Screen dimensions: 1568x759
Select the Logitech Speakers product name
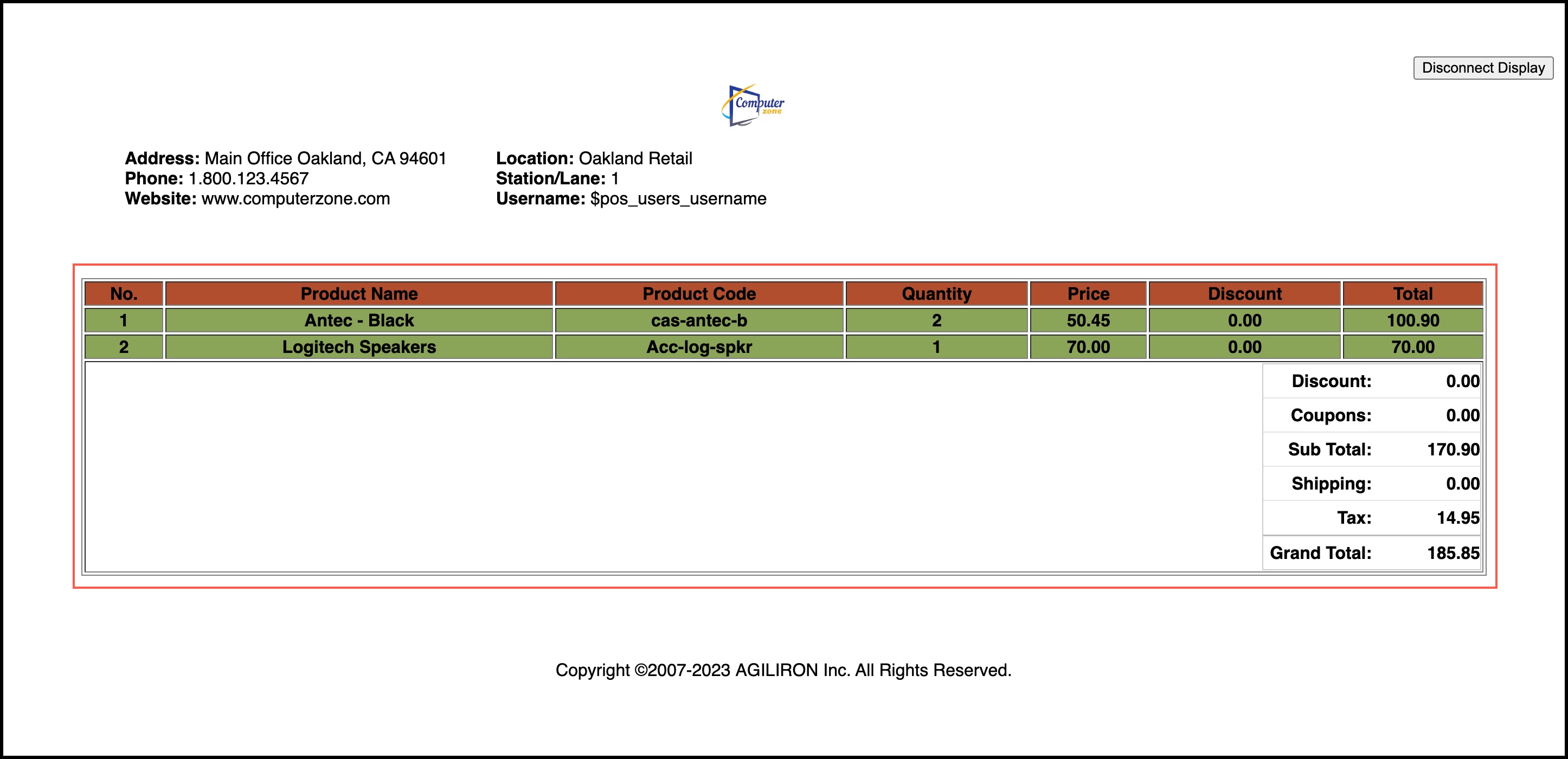358,348
